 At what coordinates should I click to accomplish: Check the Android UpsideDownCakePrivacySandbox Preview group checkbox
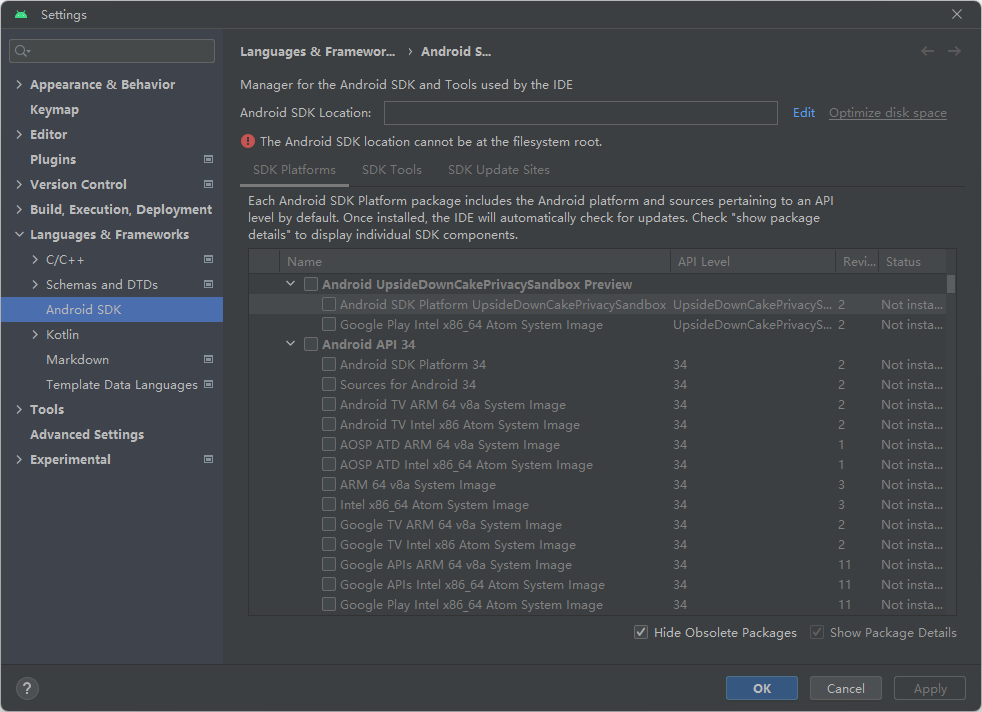[x=311, y=284]
